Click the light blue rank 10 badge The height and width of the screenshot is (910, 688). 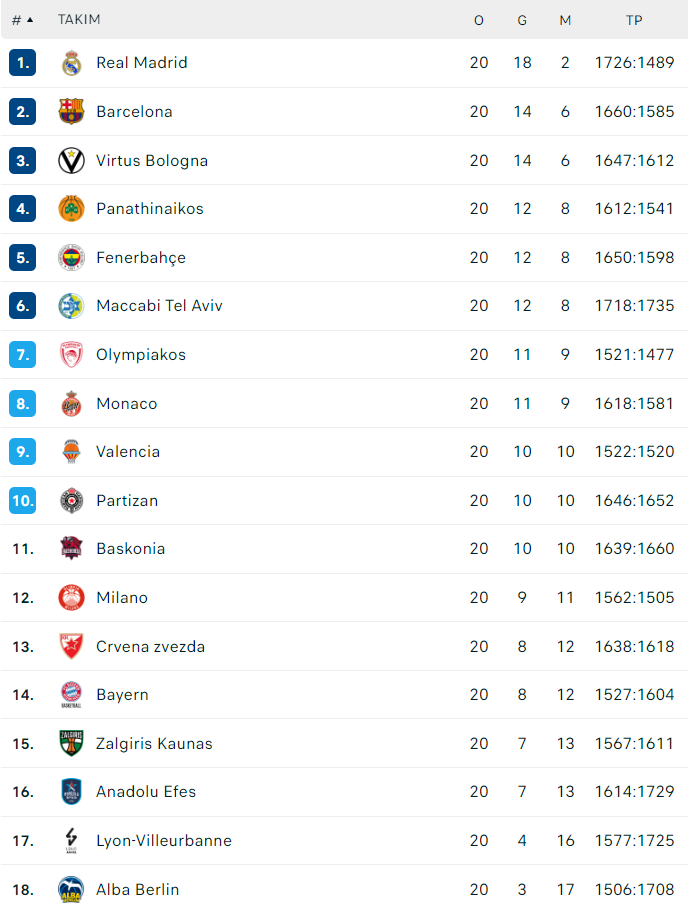pos(23,500)
